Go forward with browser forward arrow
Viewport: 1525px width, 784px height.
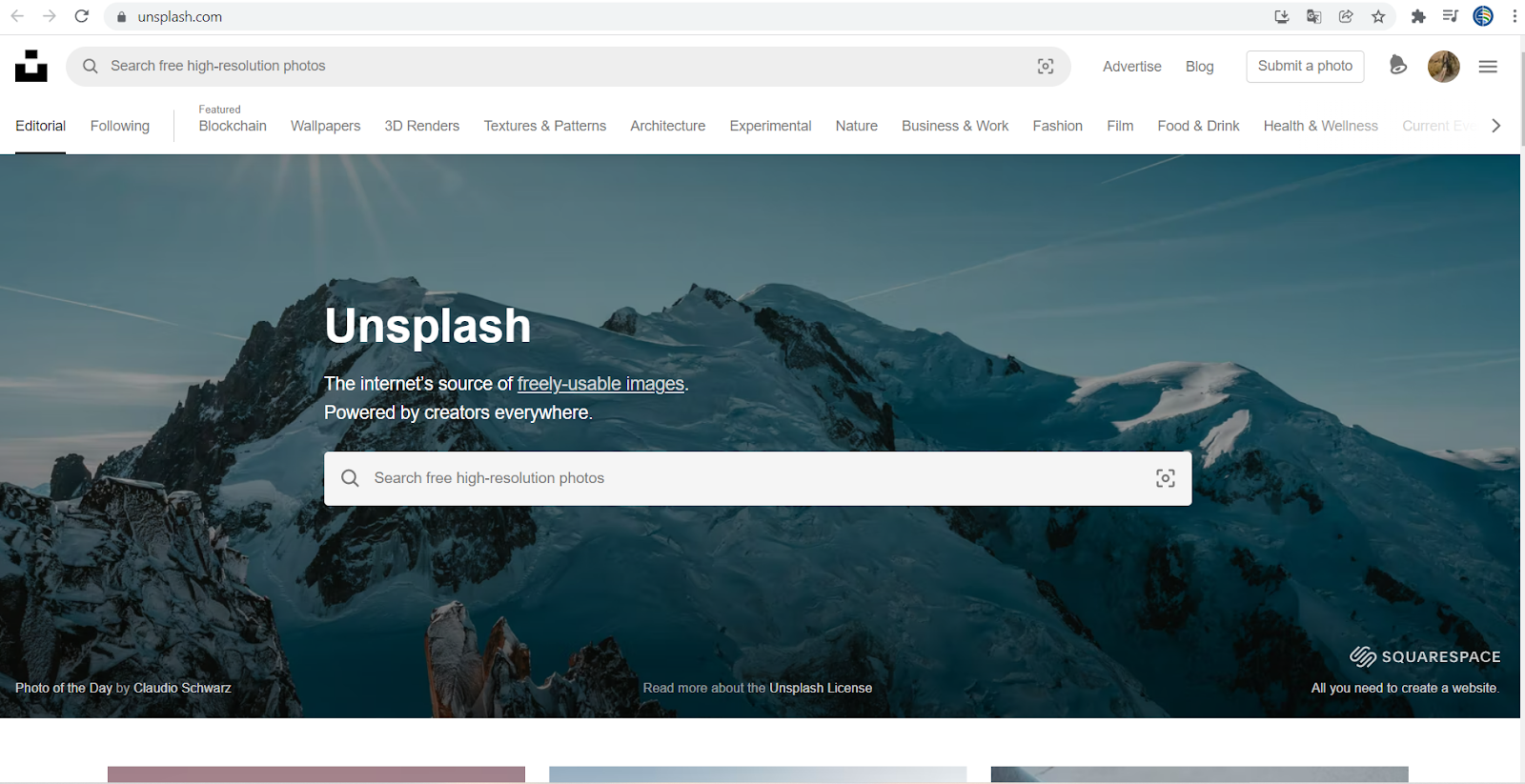coord(50,16)
